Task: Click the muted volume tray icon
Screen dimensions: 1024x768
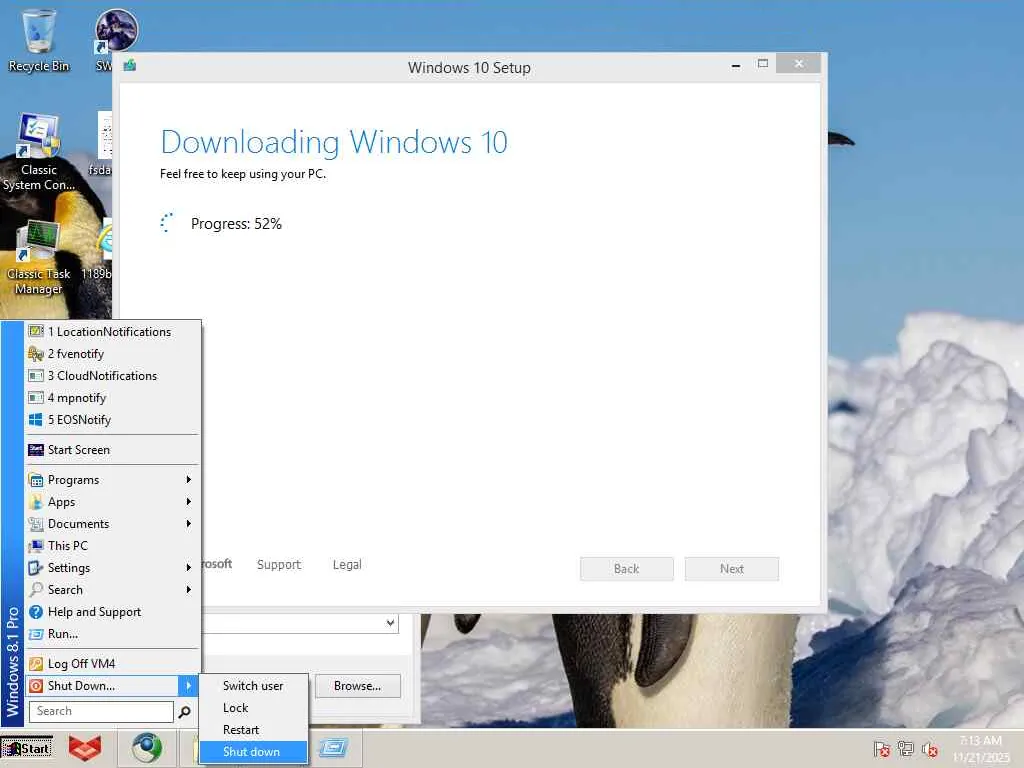Action: (x=929, y=749)
